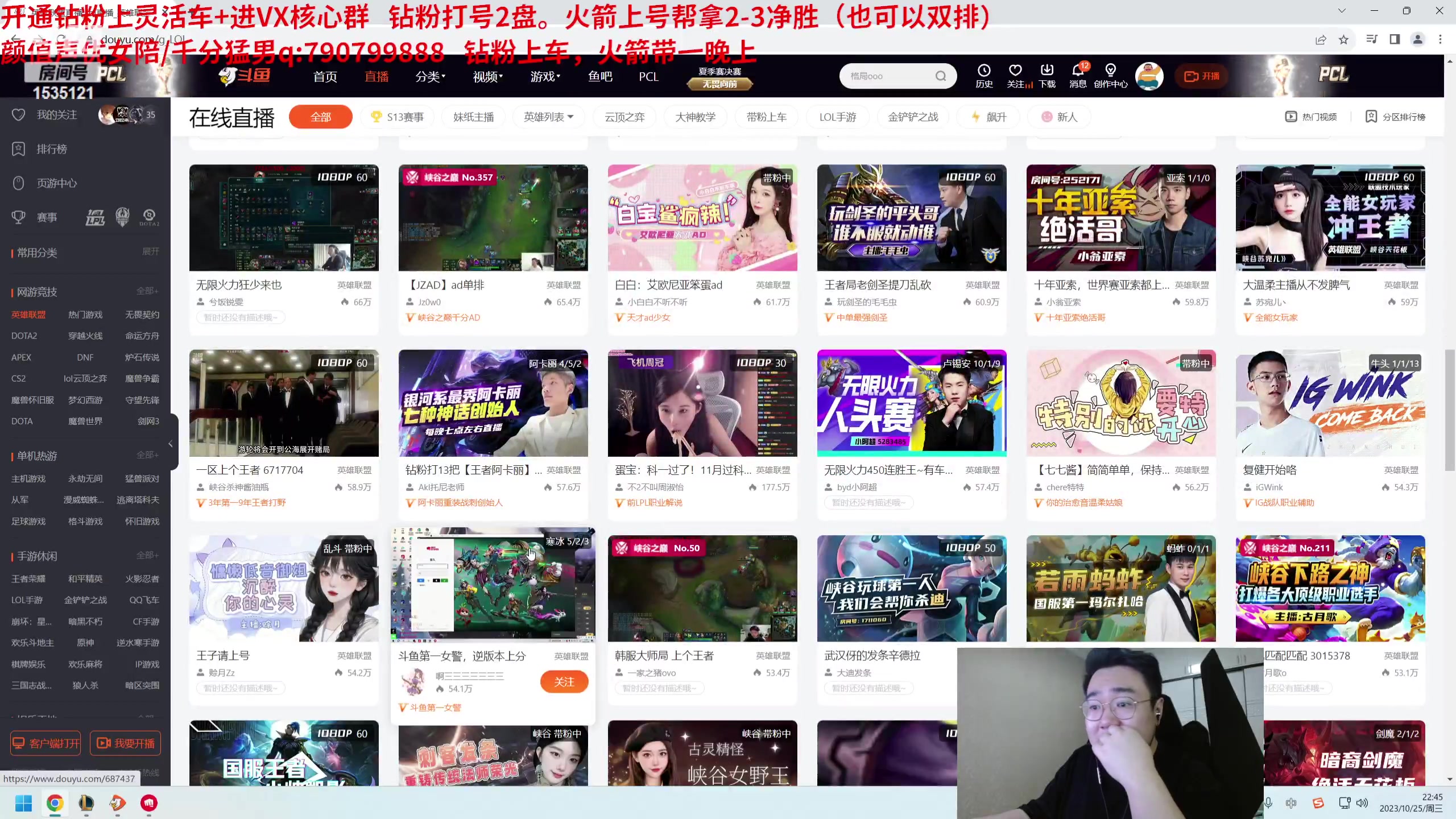Screen dimensions: 1456x819
Task: Open 直播 in top nav
Action: 377,76
